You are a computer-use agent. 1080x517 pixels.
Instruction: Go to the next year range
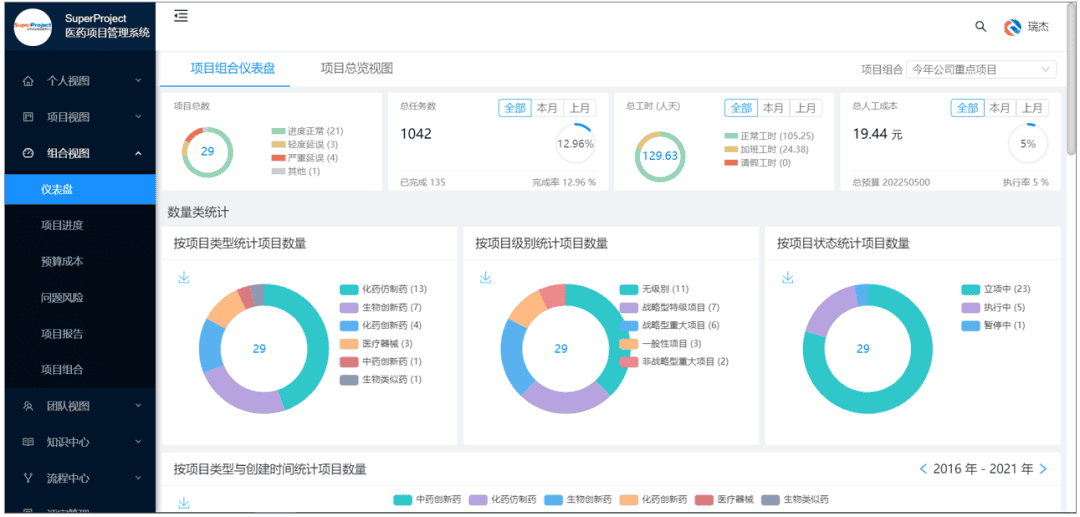(x=1043, y=469)
